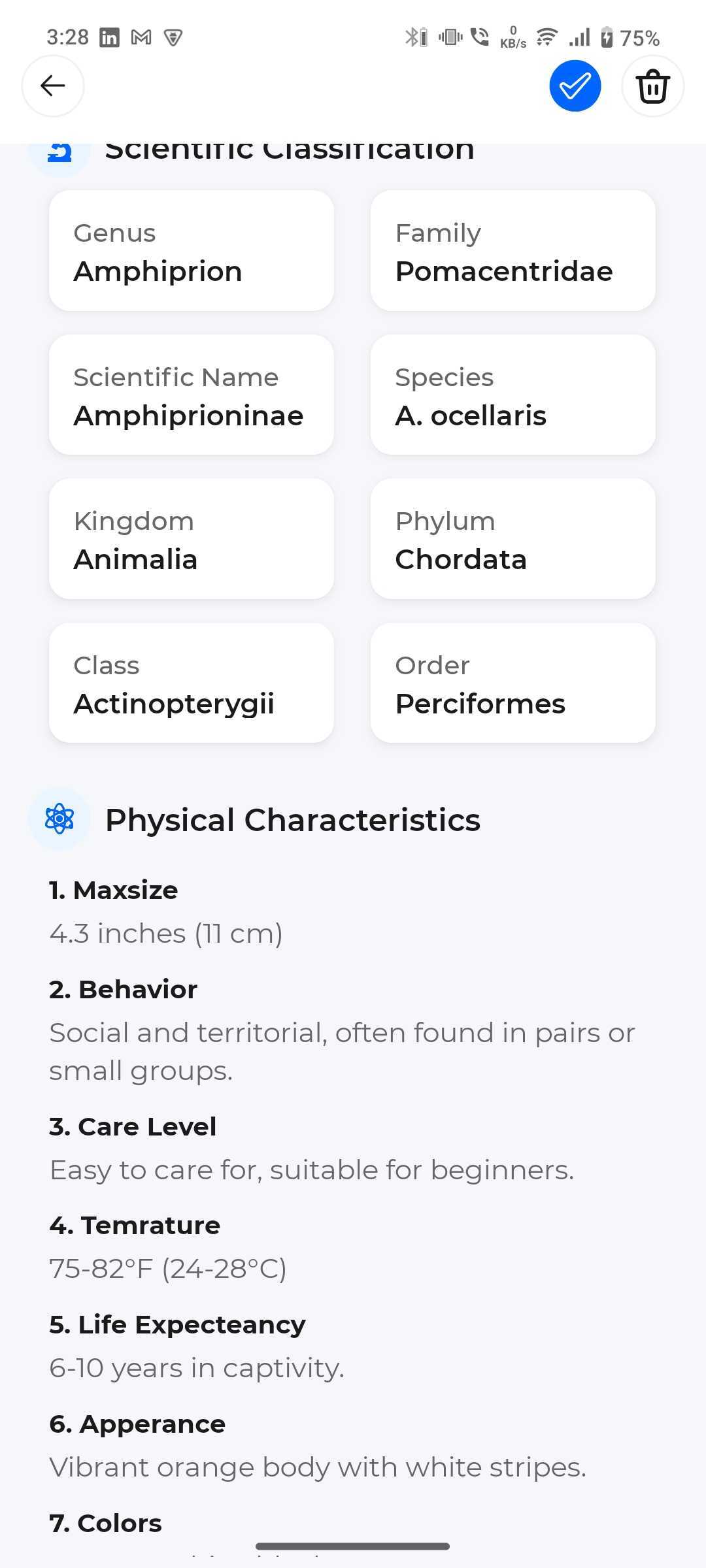The width and height of the screenshot is (706, 1568).
Task: Open the Scientific Name Amphiprioninae card
Action: coord(192,395)
